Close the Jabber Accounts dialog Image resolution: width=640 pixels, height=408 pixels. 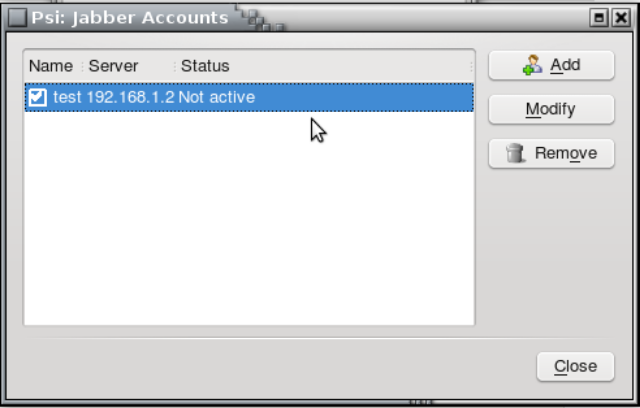click(575, 366)
